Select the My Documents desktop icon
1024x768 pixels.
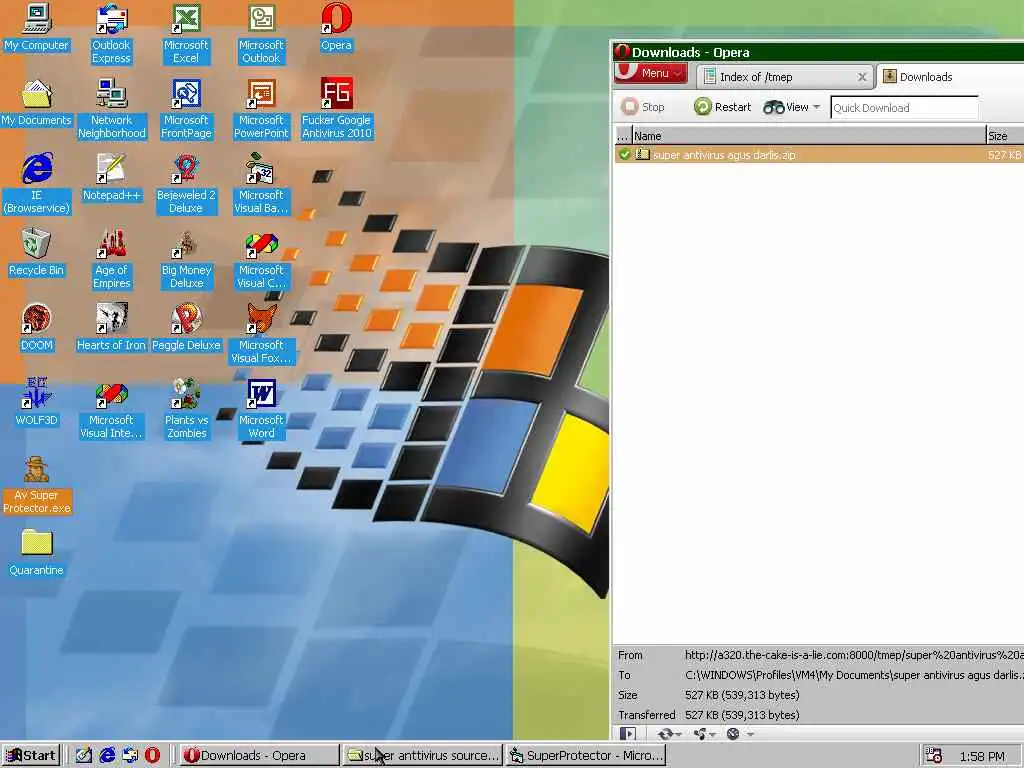pyautogui.click(x=37, y=103)
